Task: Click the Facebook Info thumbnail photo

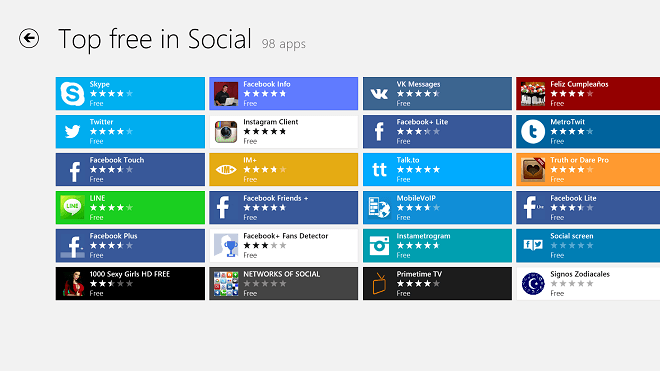Action: pos(226,93)
